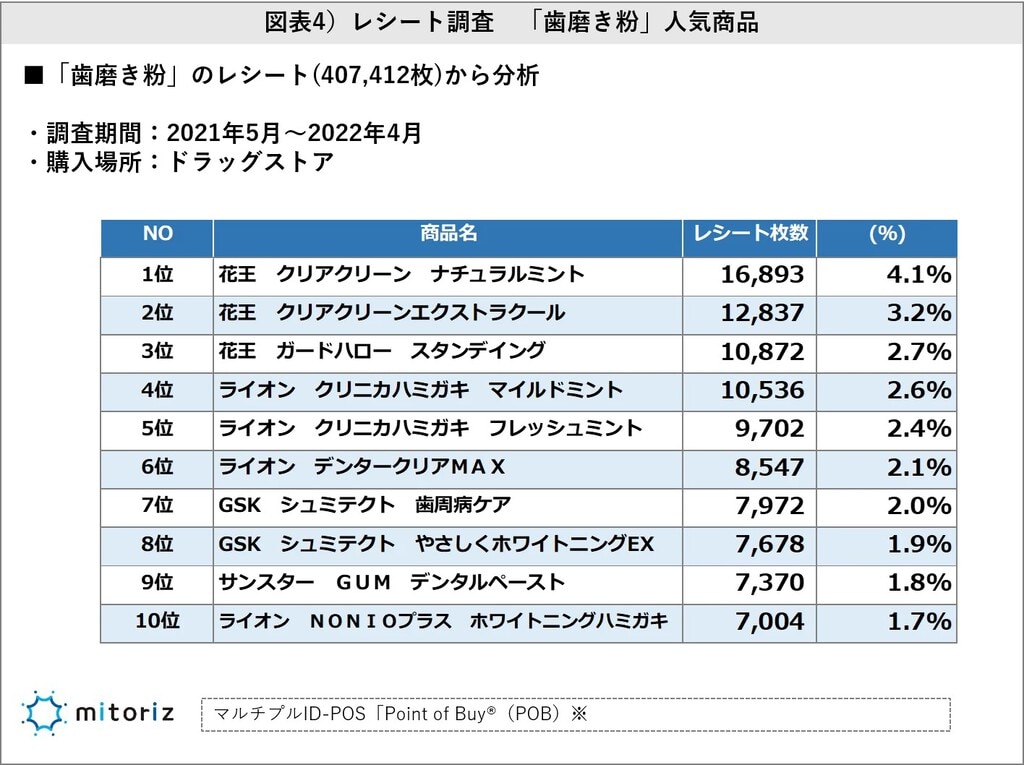Select GSK シュミテクト やさしくホワイトニングEX product name
The height and width of the screenshot is (765, 1024).
(x=436, y=544)
